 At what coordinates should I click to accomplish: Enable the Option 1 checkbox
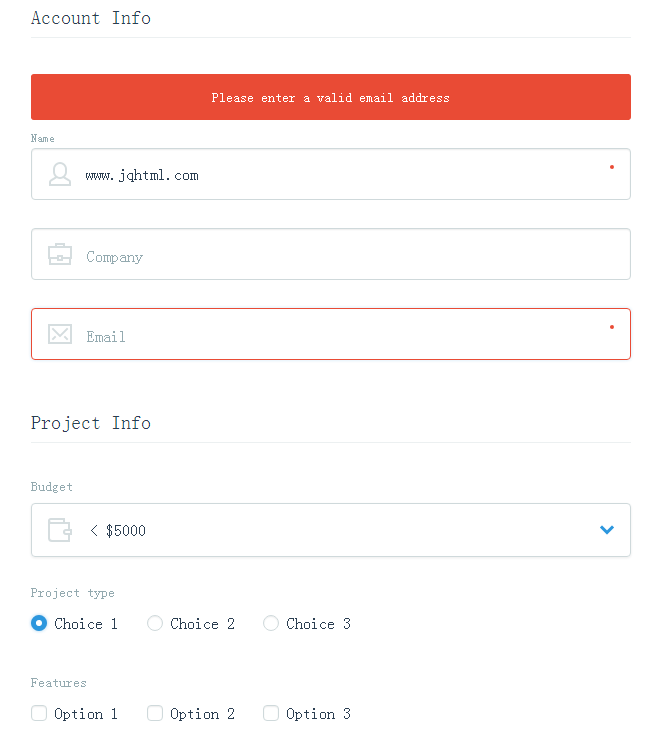pyautogui.click(x=39, y=713)
